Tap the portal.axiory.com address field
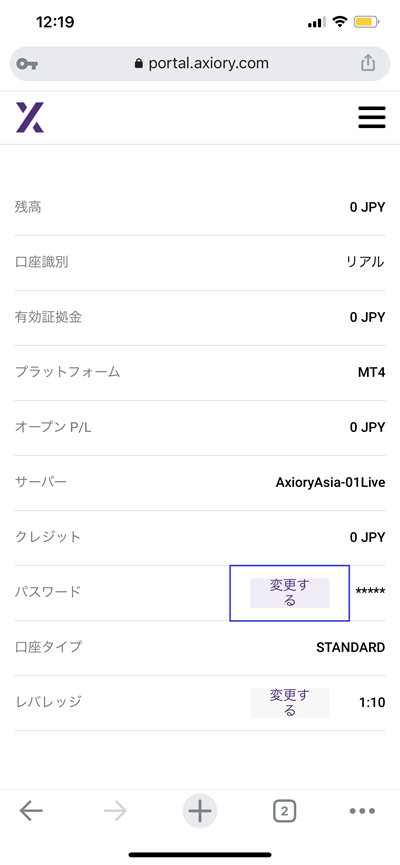The image size is (400, 865). tap(200, 63)
